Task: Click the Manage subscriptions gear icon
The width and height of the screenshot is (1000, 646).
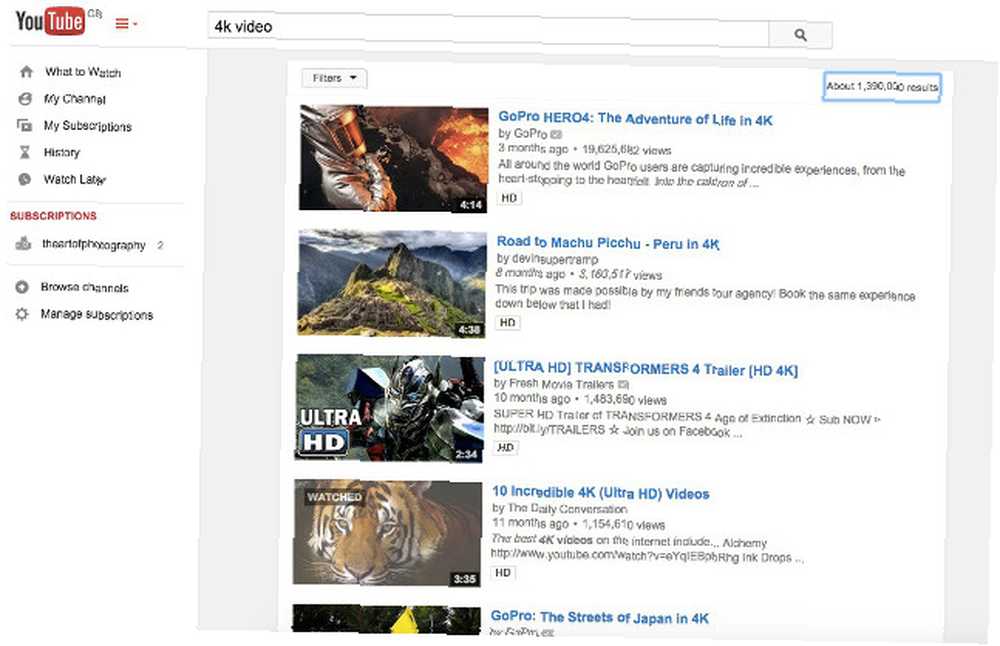Action: tap(22, 314)
